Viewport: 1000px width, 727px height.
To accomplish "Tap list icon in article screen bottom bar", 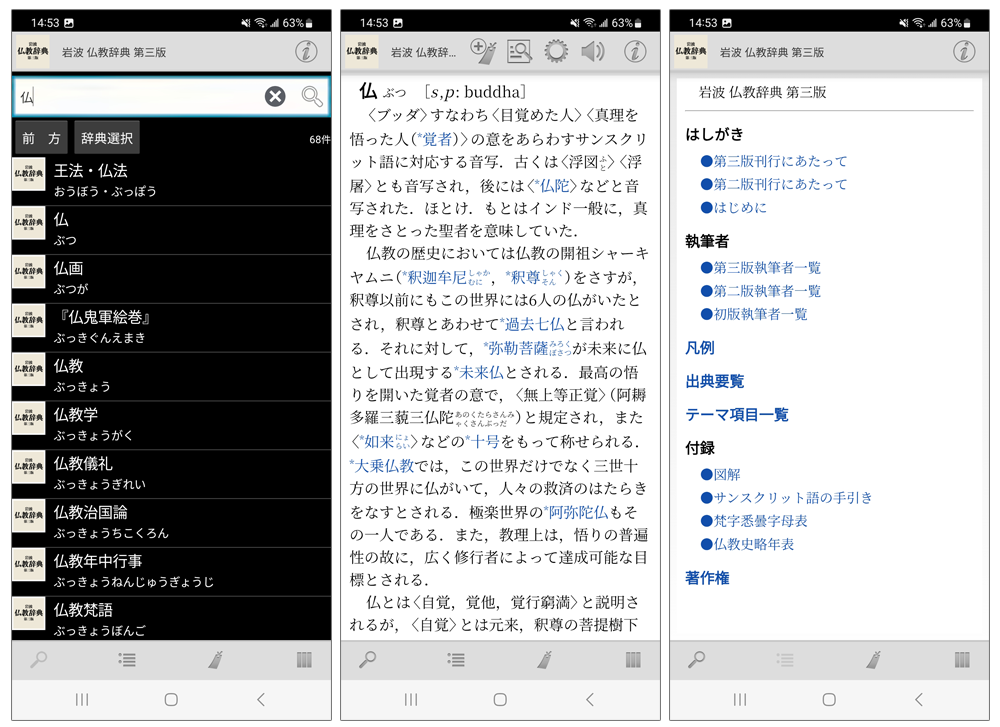I will point(456,660).
